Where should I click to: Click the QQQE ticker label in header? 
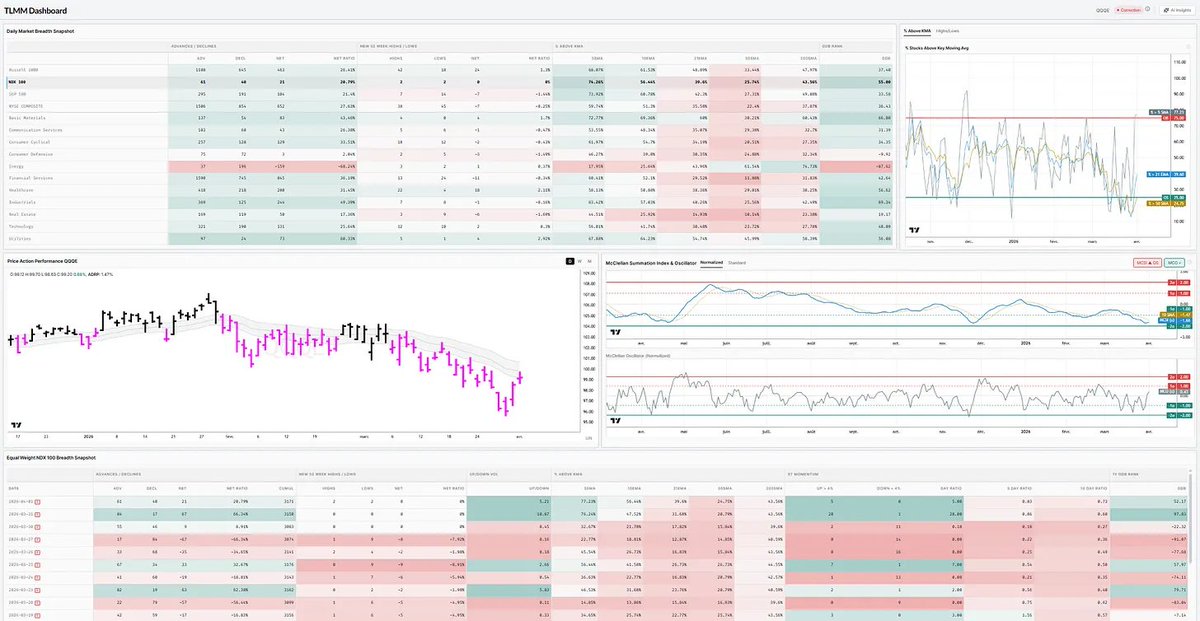(x=1102, y=10)
